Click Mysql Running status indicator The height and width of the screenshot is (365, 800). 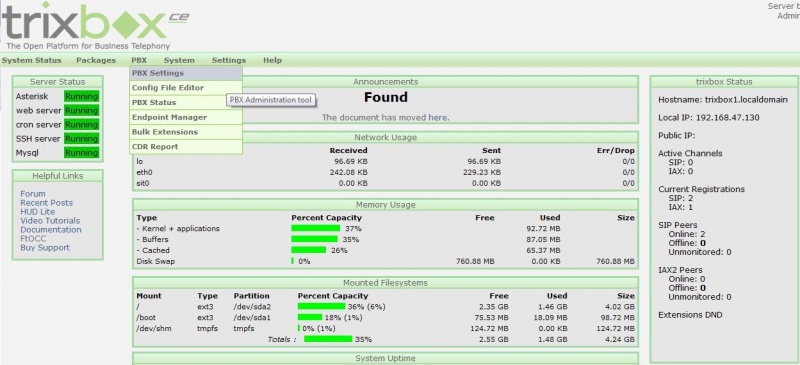coord(81,153)
